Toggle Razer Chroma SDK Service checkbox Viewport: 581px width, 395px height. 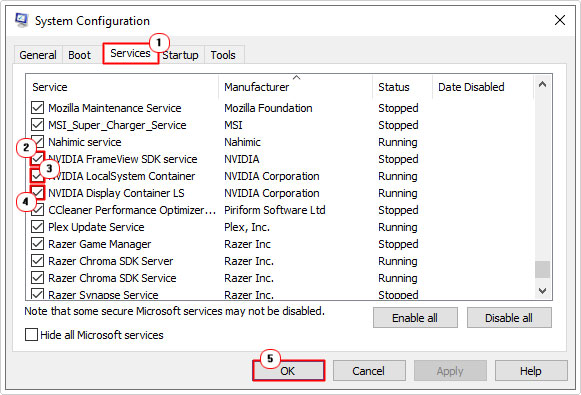pos(37,278)
